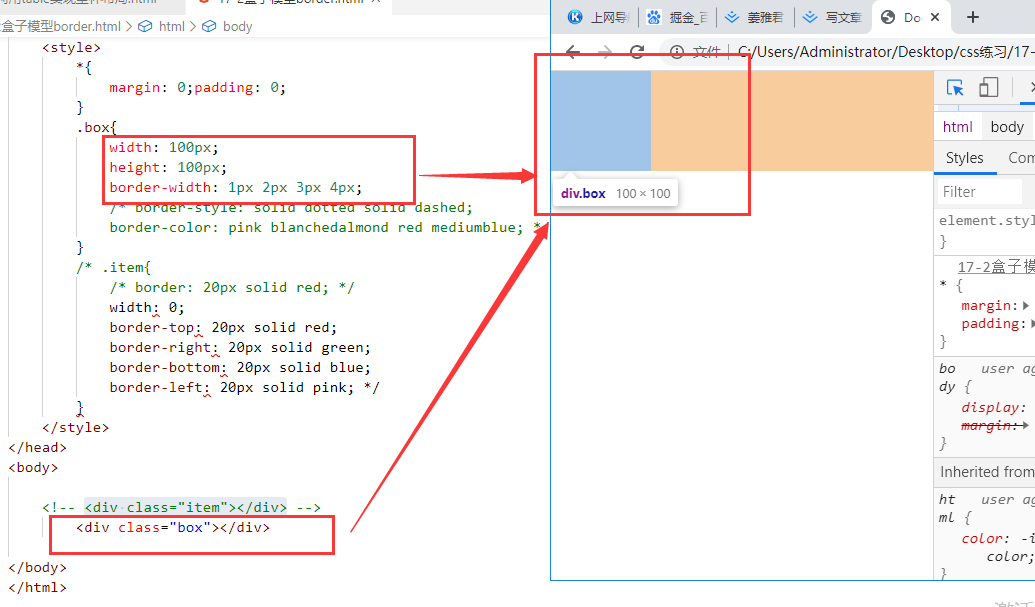Close the active Do browser tab
The height and width of the screenshot is (607, 1035).
click(935, 17)
